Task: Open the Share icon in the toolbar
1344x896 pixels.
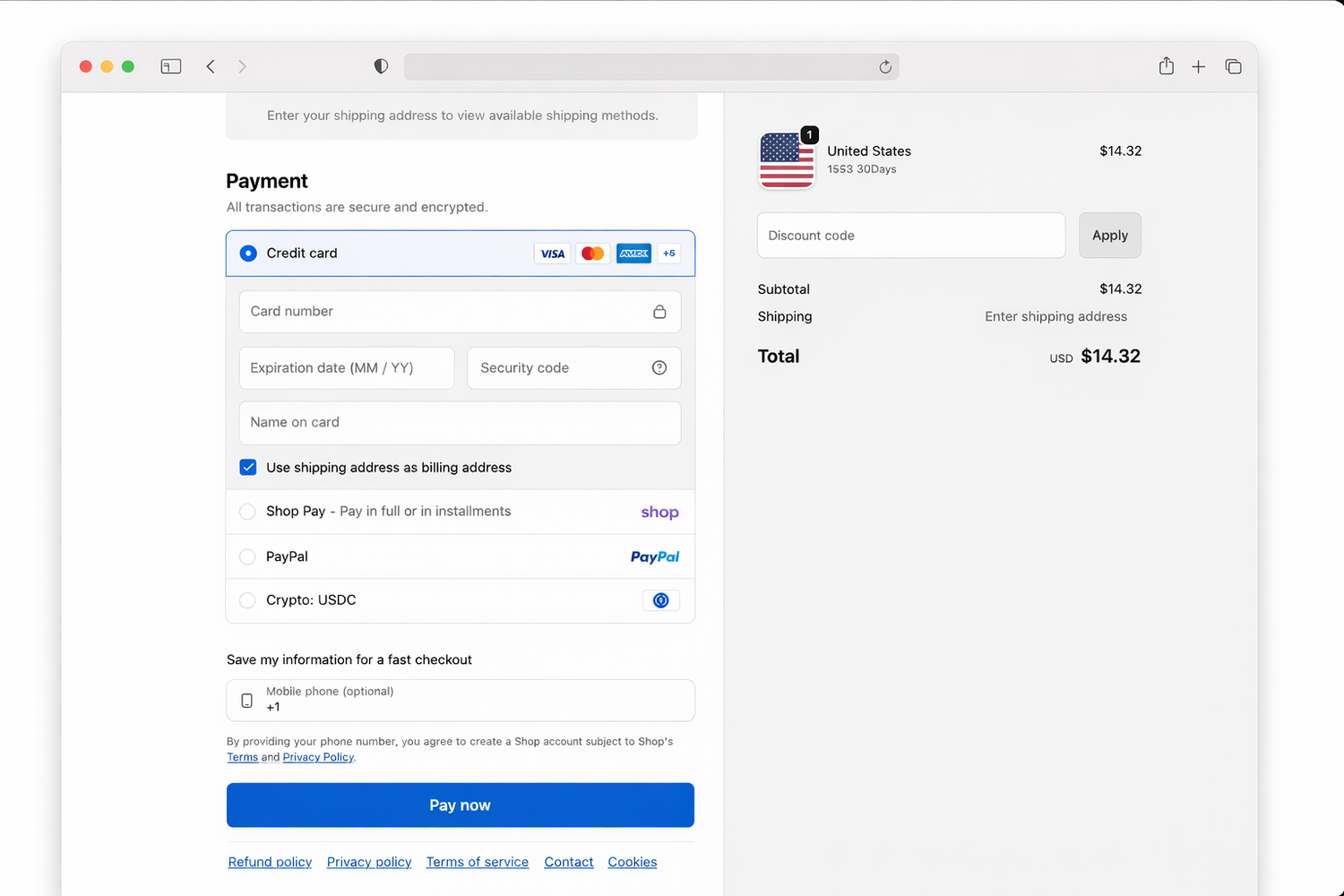Action: click(1166, 66)
